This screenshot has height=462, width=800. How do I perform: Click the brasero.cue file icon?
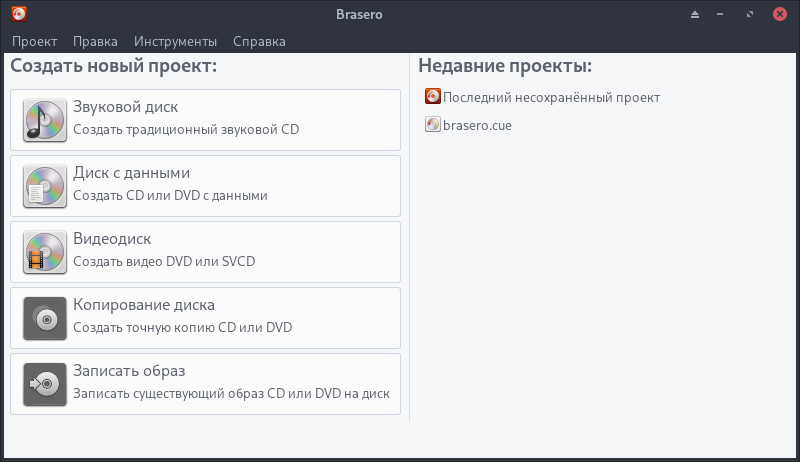[x=433, y=125]
